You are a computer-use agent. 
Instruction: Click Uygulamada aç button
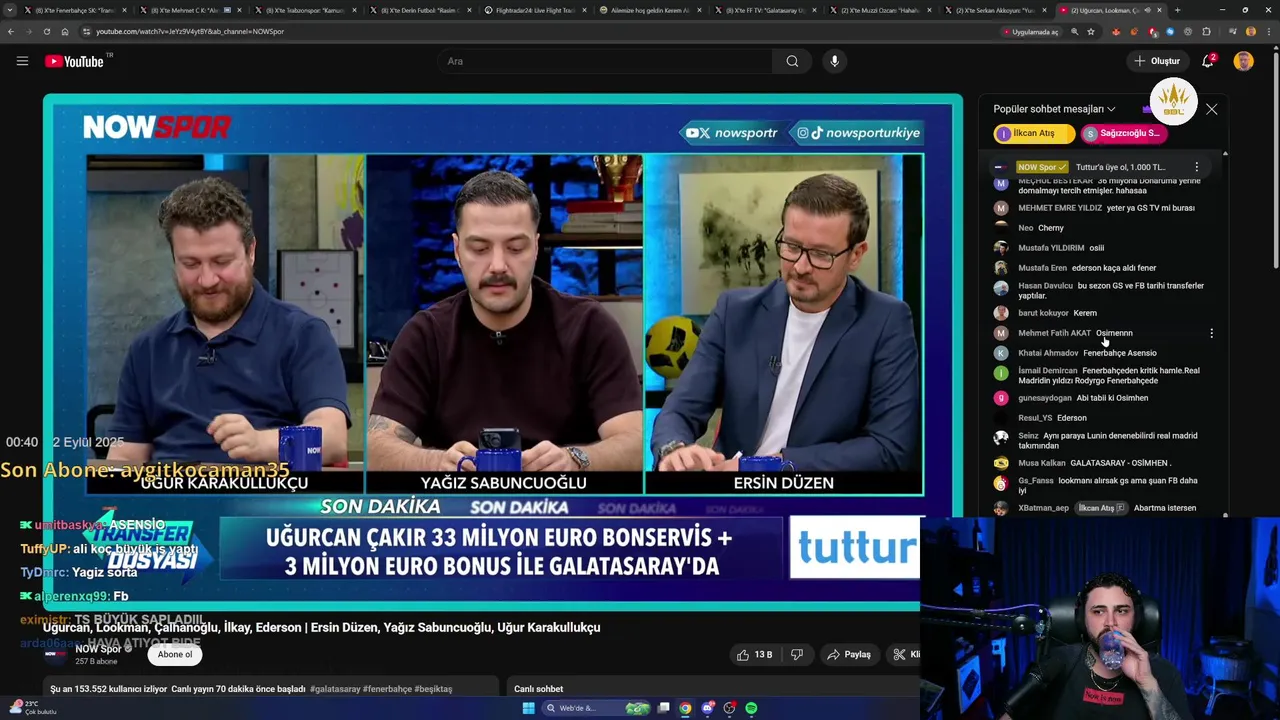point(1030,31)
